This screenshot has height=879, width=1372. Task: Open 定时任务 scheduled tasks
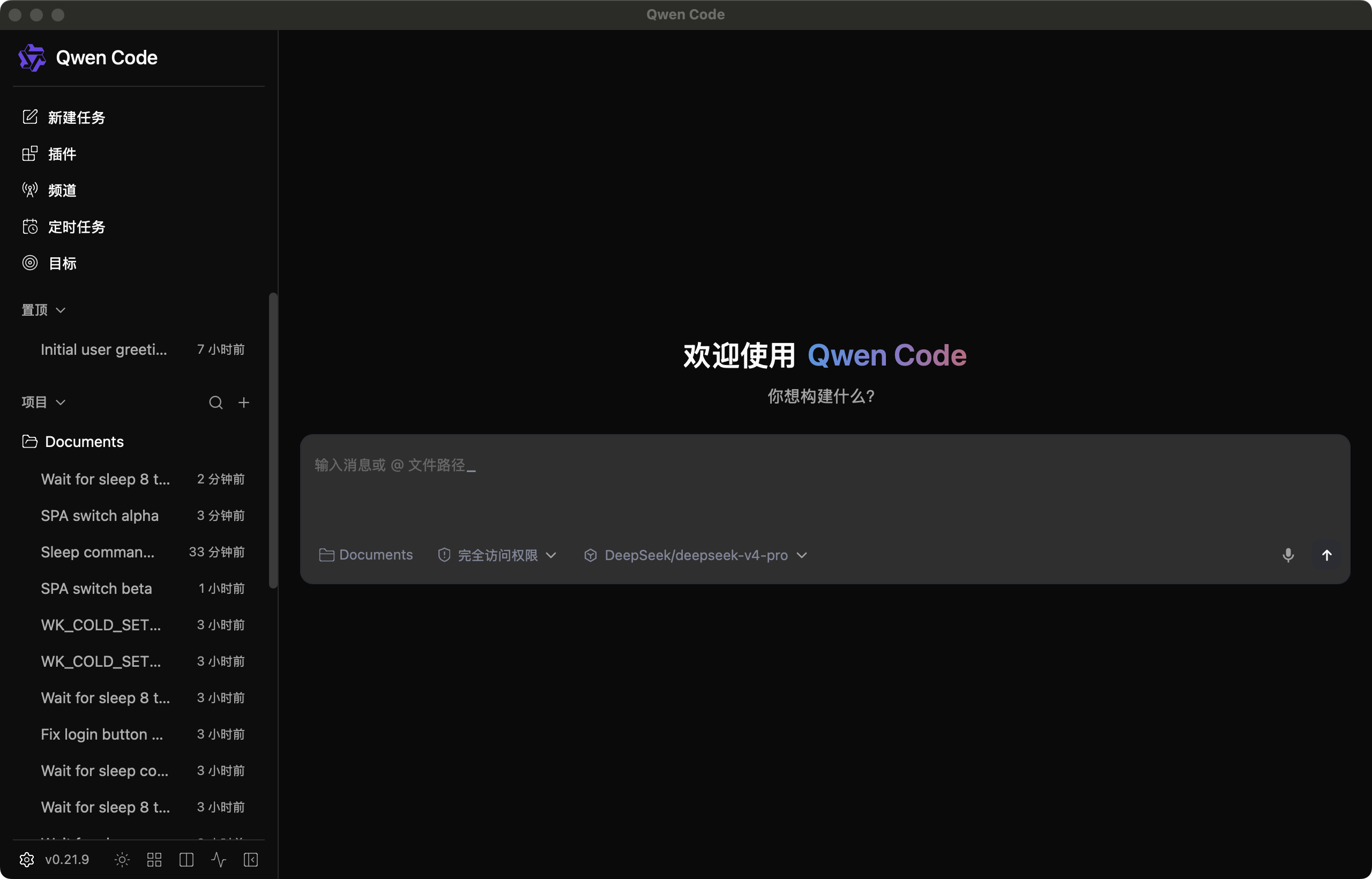pos(64,227)
